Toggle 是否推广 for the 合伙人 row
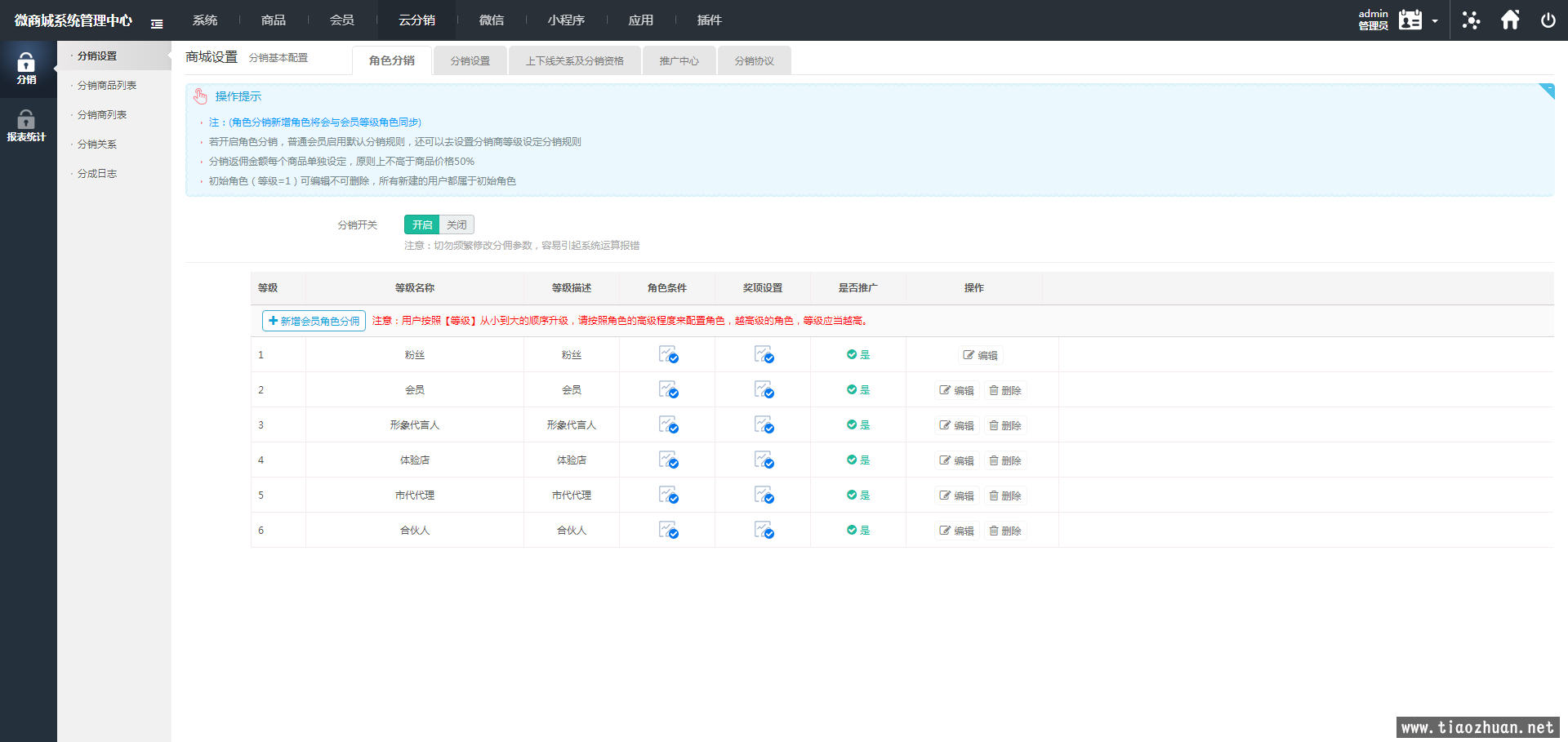Image resolution: width=1568 pixels, height=742 pixels. [x=857, y=531]
